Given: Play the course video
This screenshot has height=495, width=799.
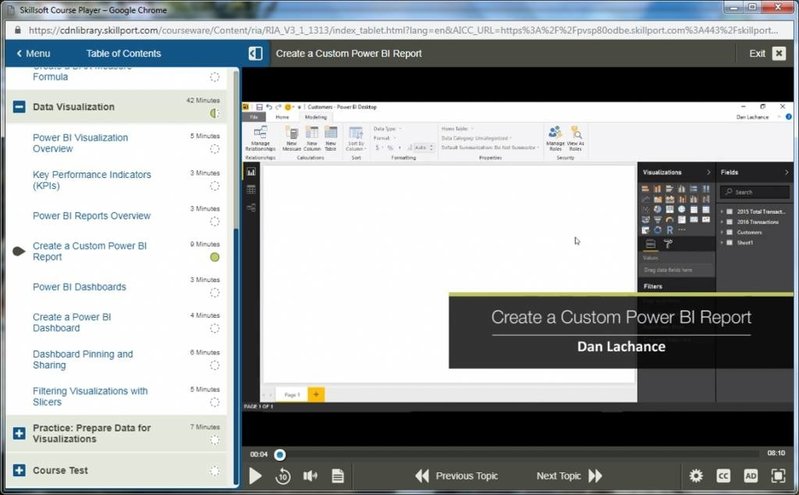Looking at the screenshot, I should 255,476.
